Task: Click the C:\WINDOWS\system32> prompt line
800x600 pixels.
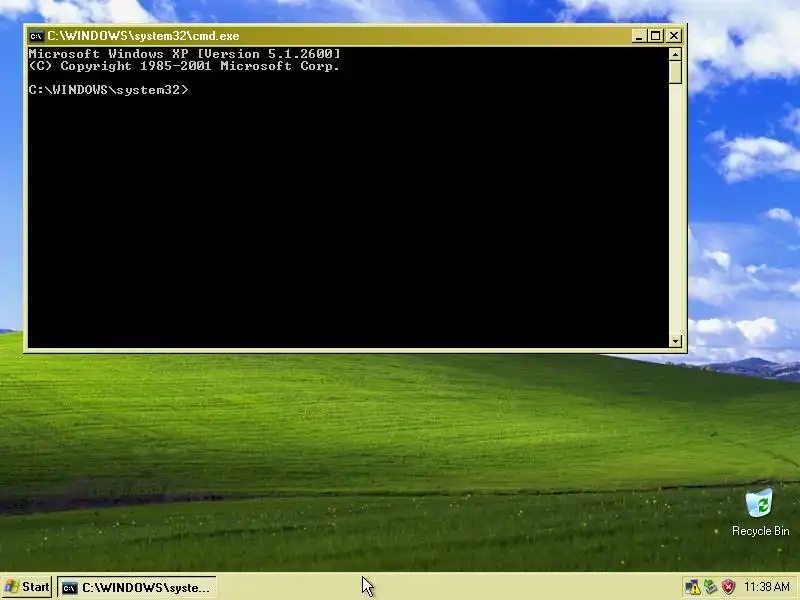Action: 108,90
